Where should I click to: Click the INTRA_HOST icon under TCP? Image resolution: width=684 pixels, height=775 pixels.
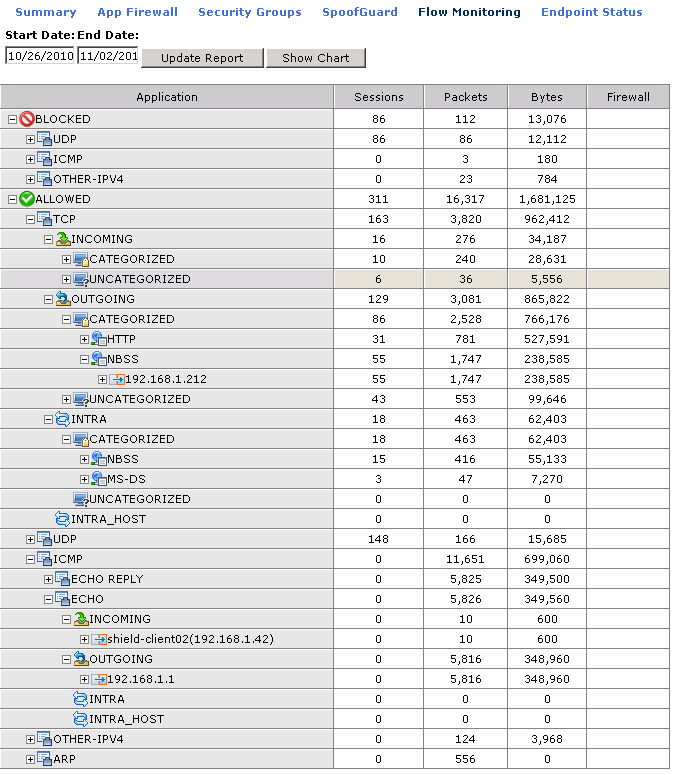(63, 519)
